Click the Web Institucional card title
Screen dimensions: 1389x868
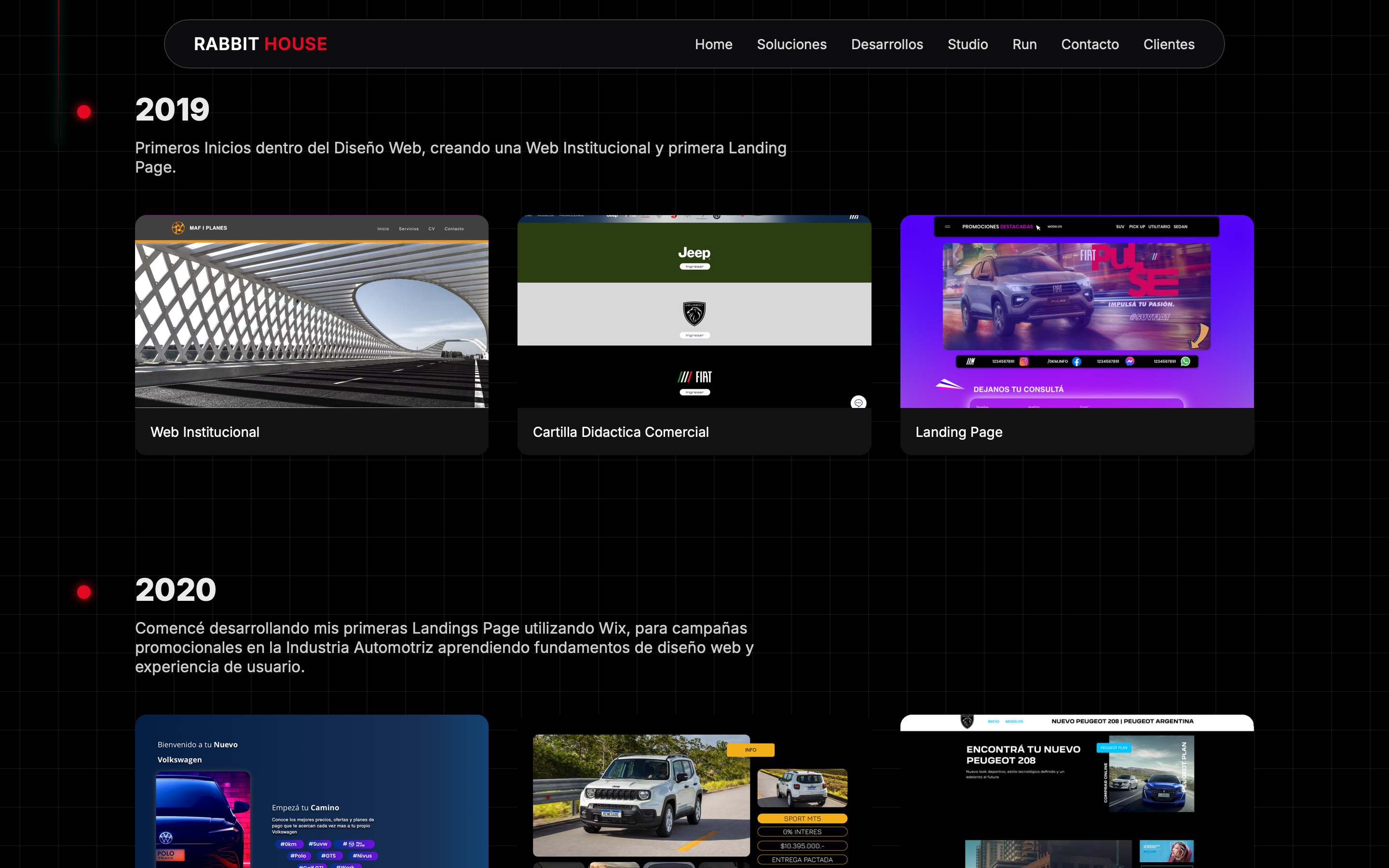point(205,432)
